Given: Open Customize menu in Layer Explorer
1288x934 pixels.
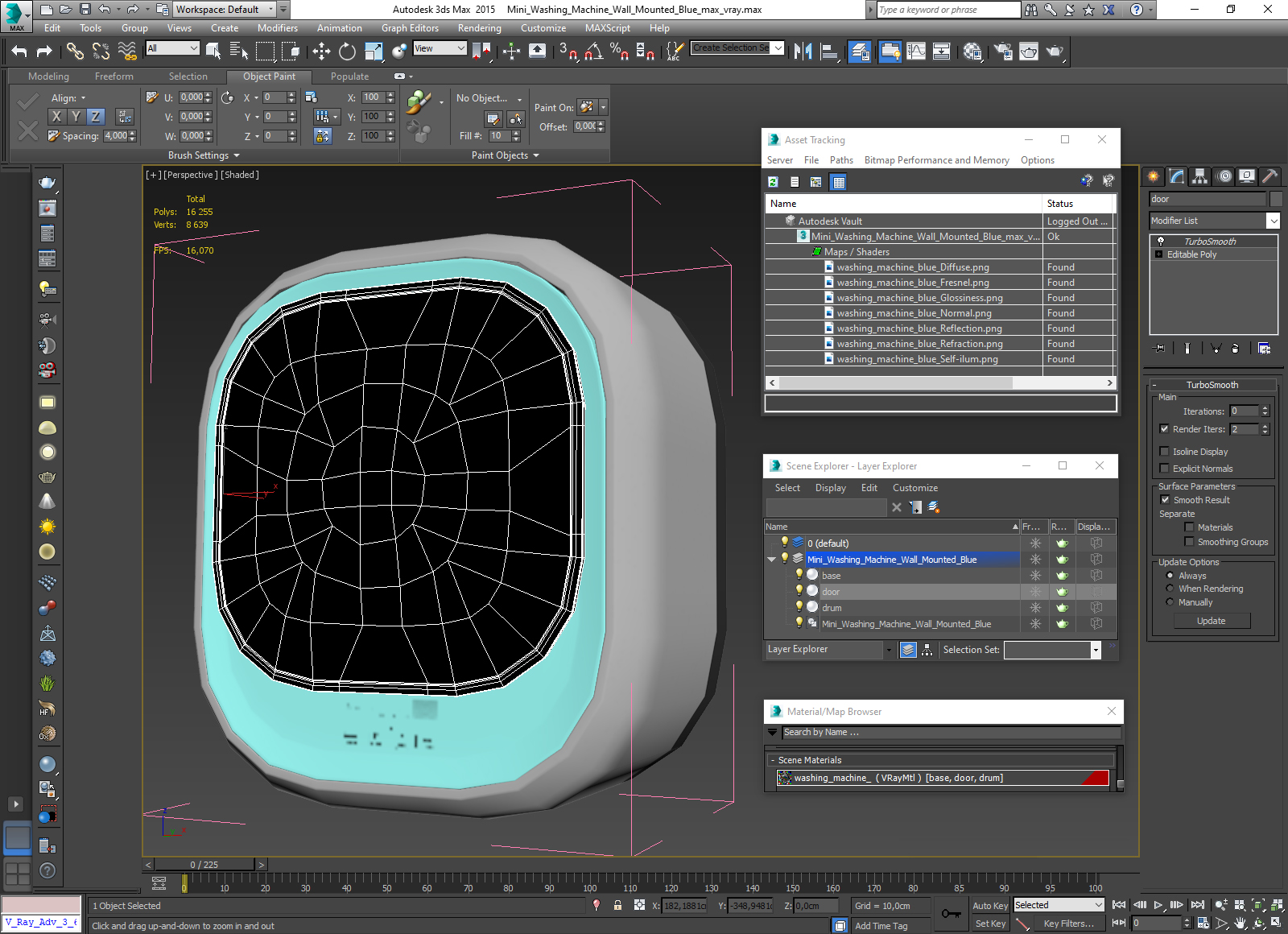Looking at the screenshot, I should click(915, 488).
